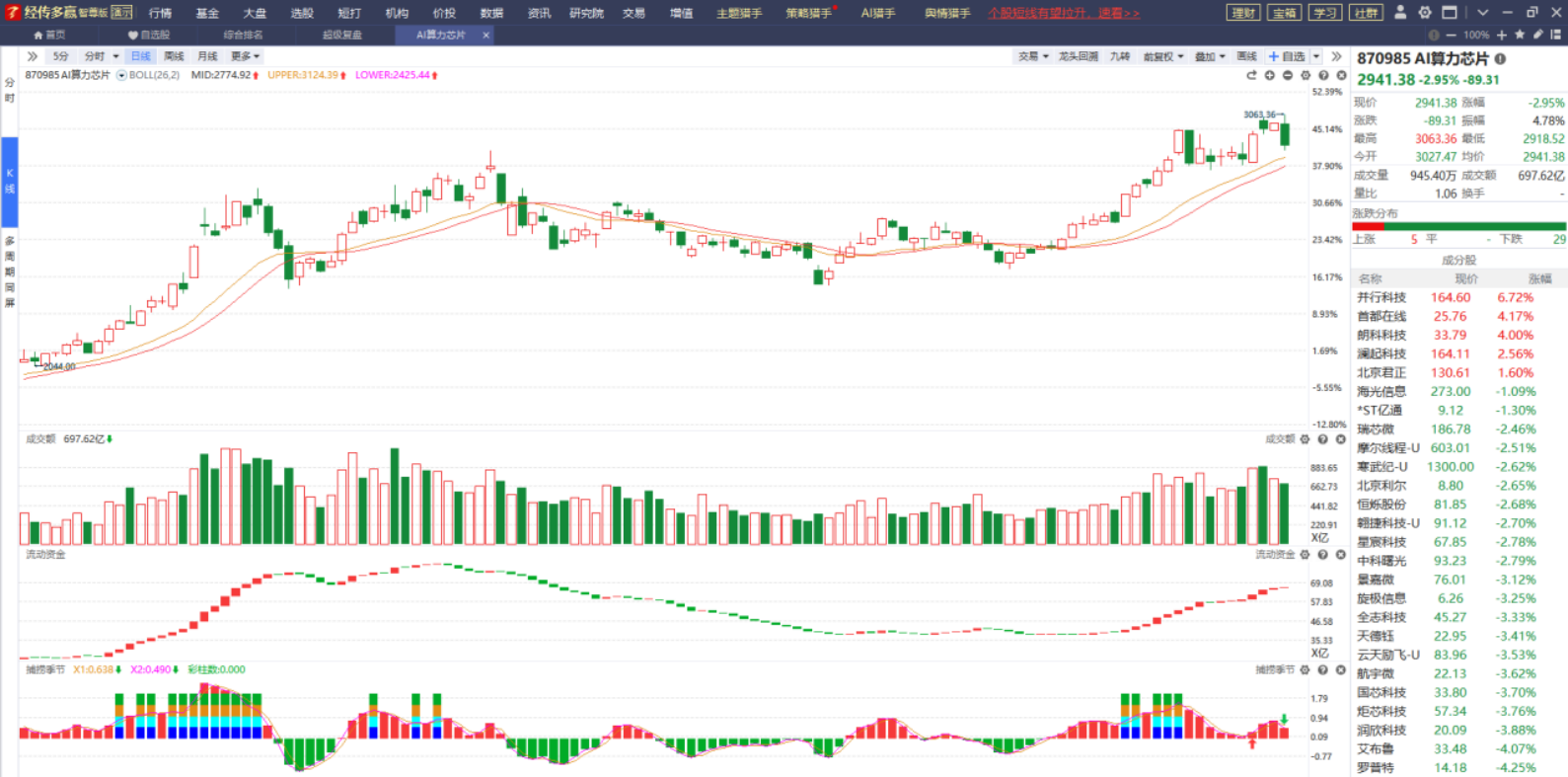Click the zoom-out minus icon above the K-line chart
The height and width of the screenshot is (777, 1568).
[1288, 75]
